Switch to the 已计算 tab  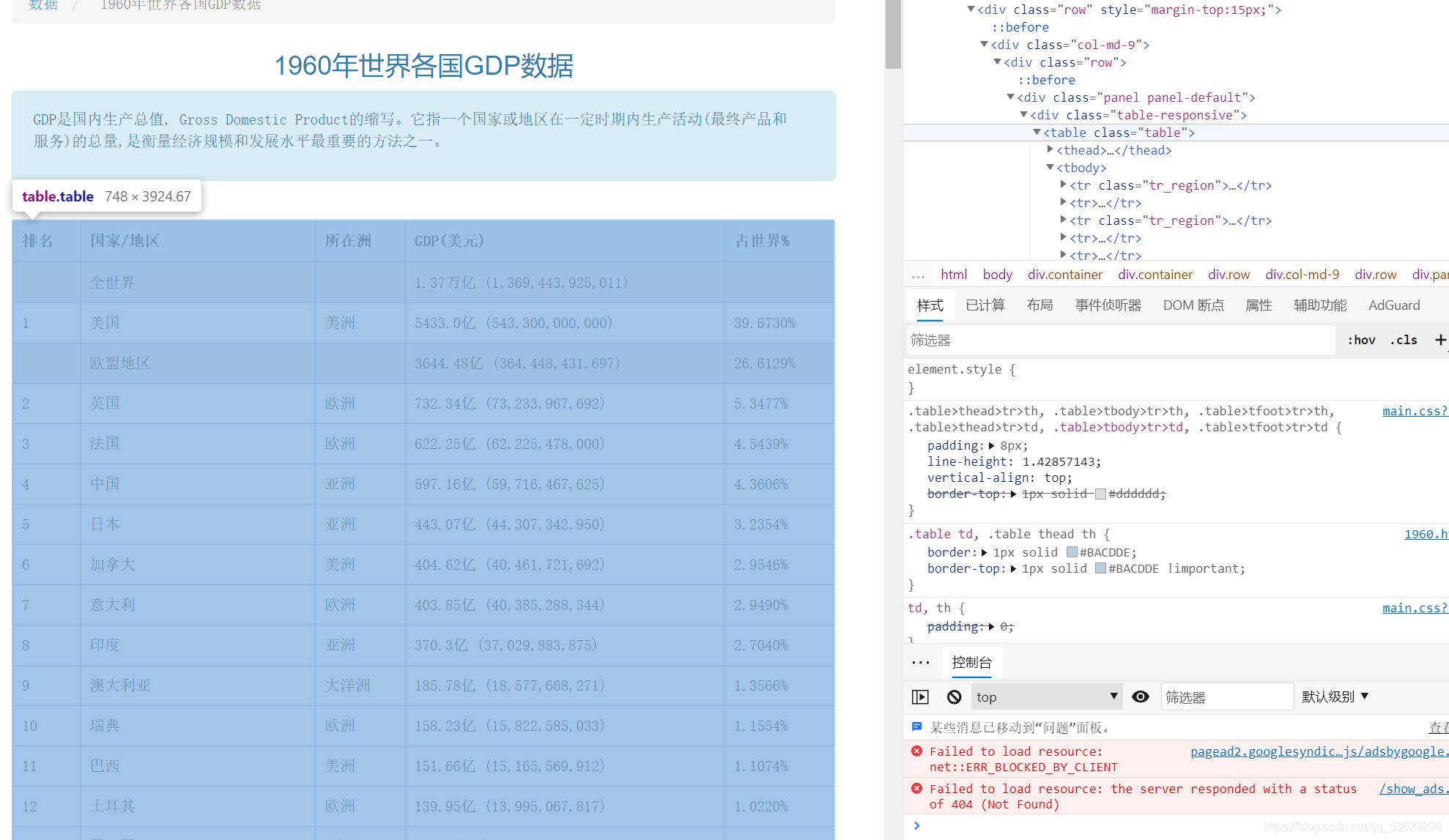(985, 305)
